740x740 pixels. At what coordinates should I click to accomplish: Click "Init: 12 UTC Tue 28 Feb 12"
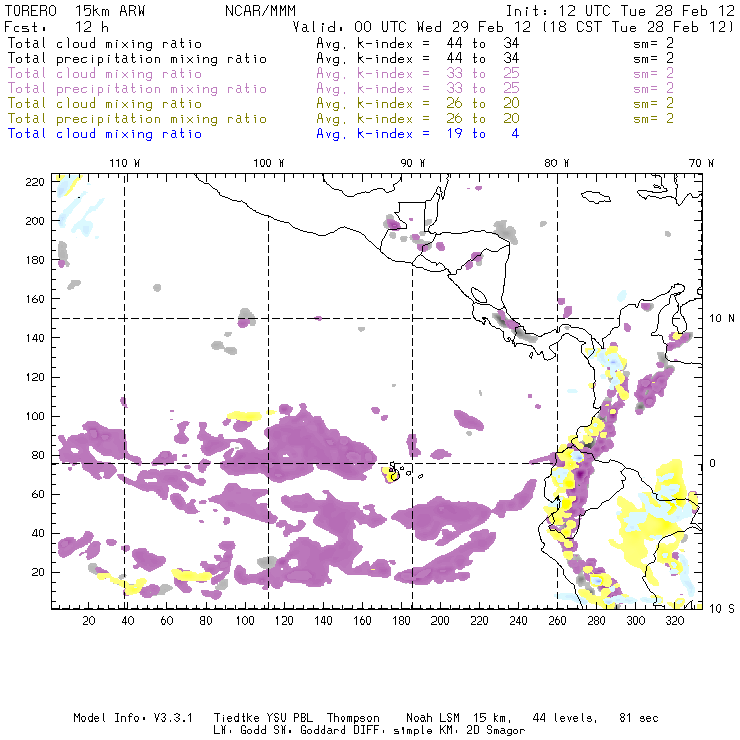click(x=620, y=11)
